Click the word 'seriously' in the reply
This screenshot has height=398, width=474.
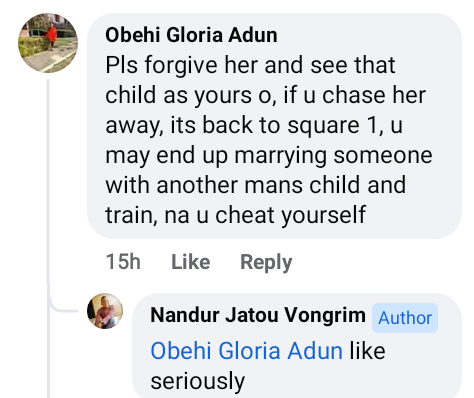pos(198,381)
